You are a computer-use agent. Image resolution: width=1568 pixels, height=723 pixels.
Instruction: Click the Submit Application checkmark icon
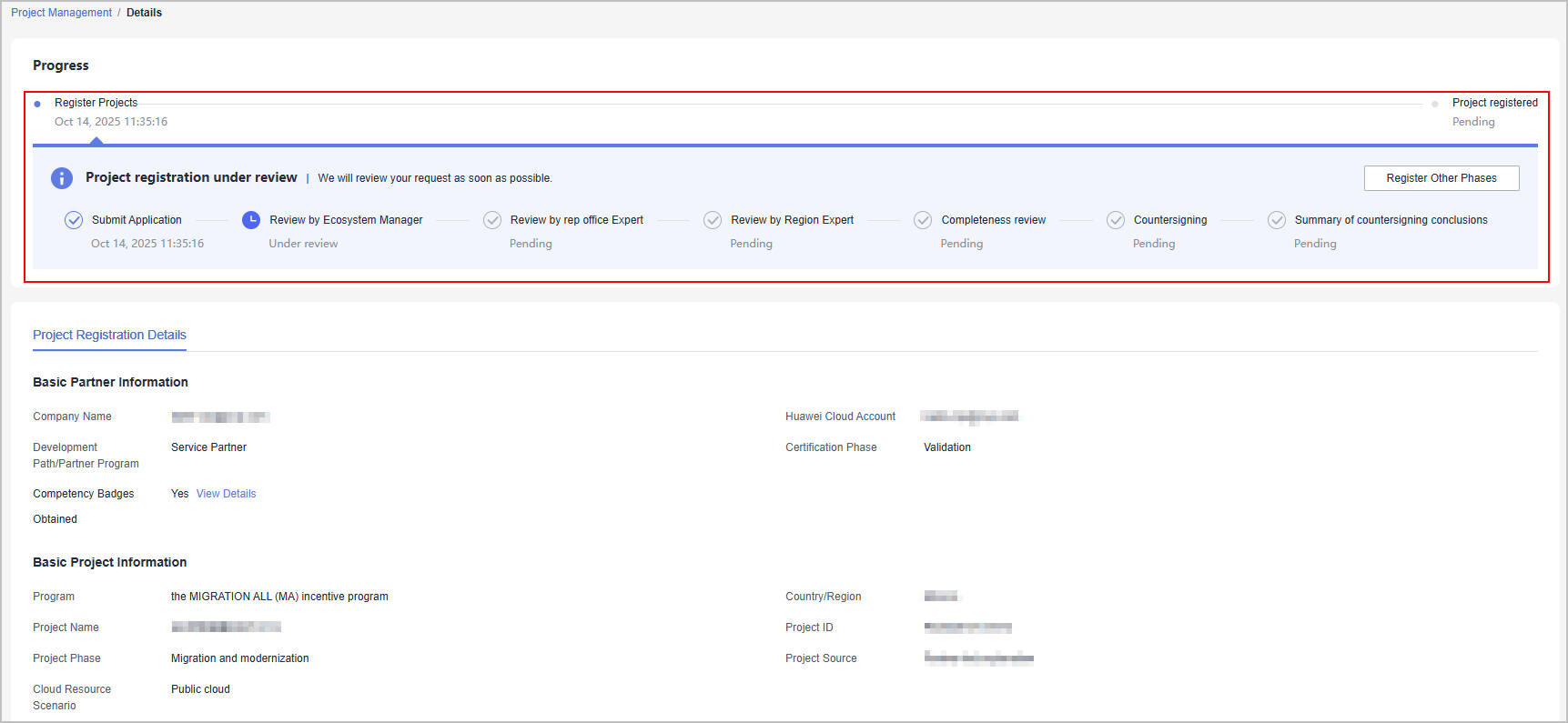(74, 220)
